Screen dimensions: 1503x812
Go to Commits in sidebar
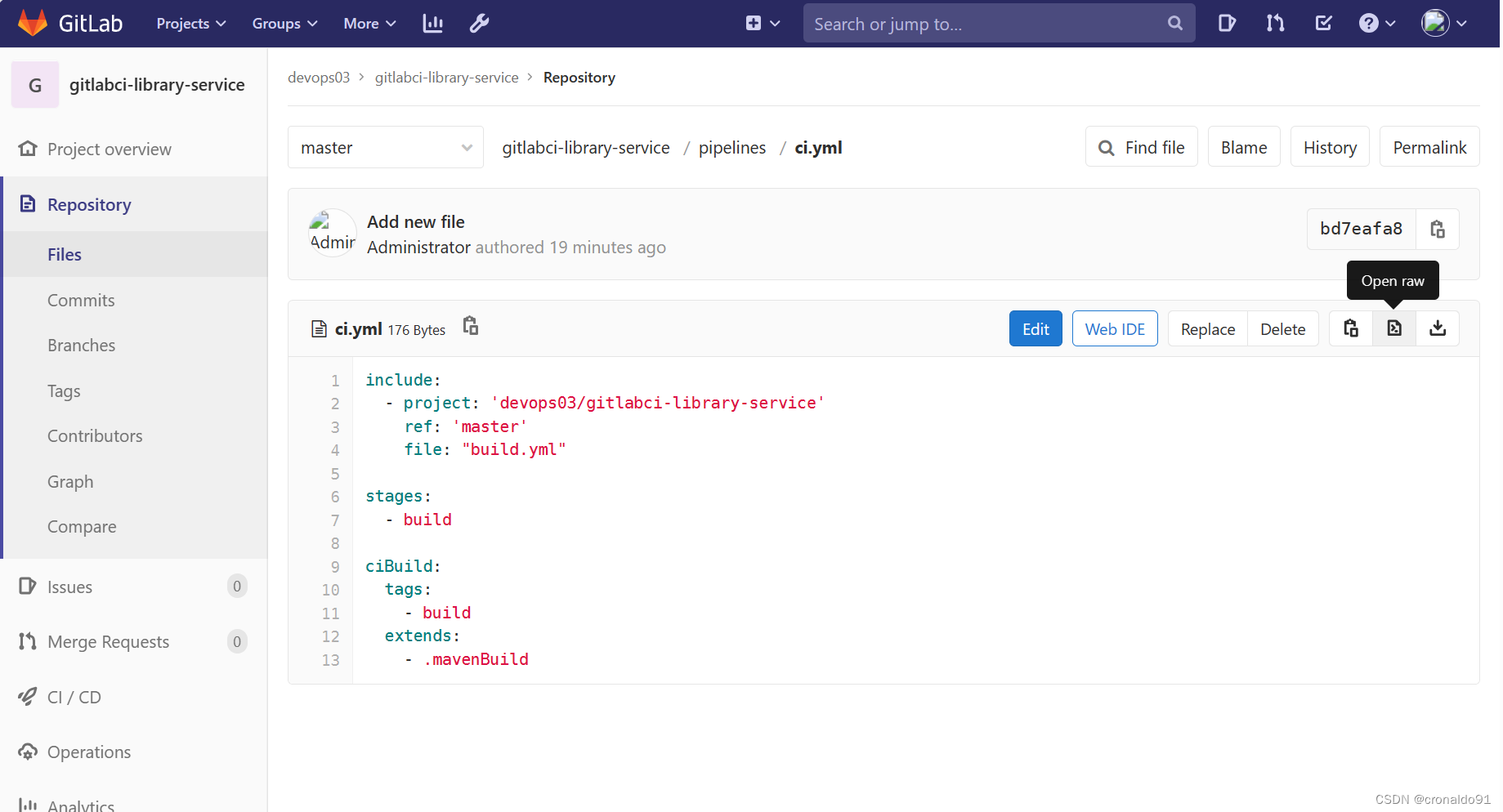[134, 300]
